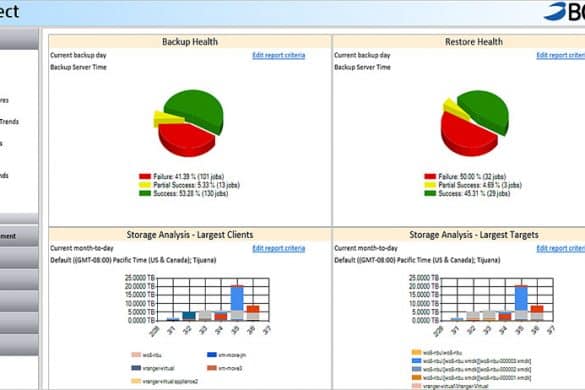Click tallest blue bar in Largest Targets chart
This screenshot has width=585, height=390.
click(521, 299)
